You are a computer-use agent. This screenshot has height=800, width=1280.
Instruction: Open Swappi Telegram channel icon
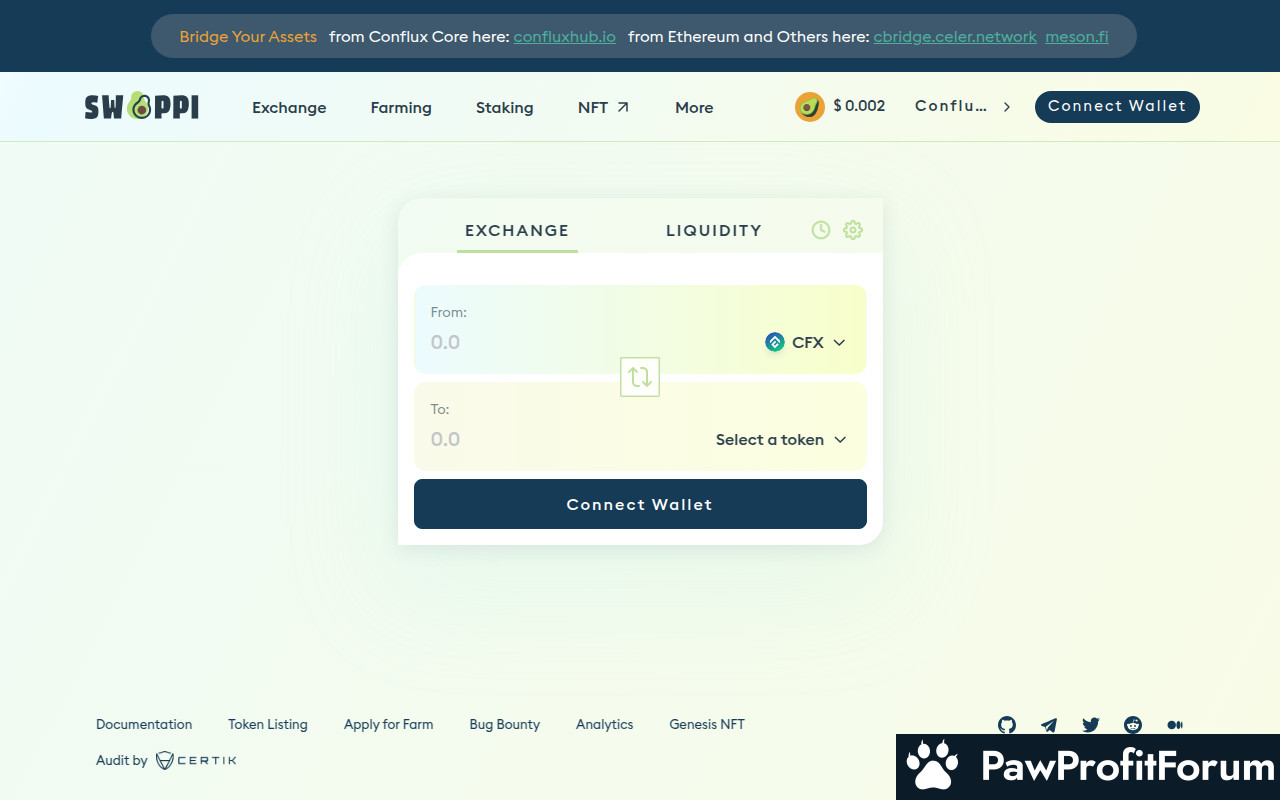pos(1049,725)
